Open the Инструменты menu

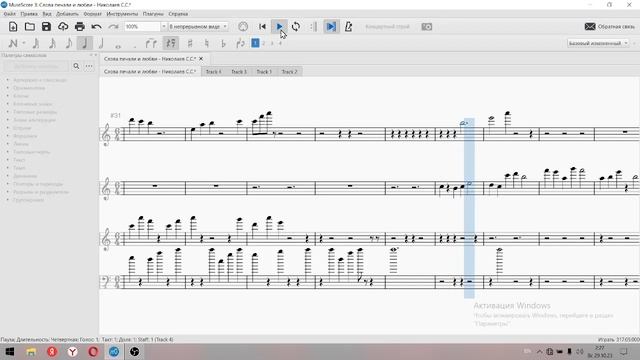click(x=122, y=14)
